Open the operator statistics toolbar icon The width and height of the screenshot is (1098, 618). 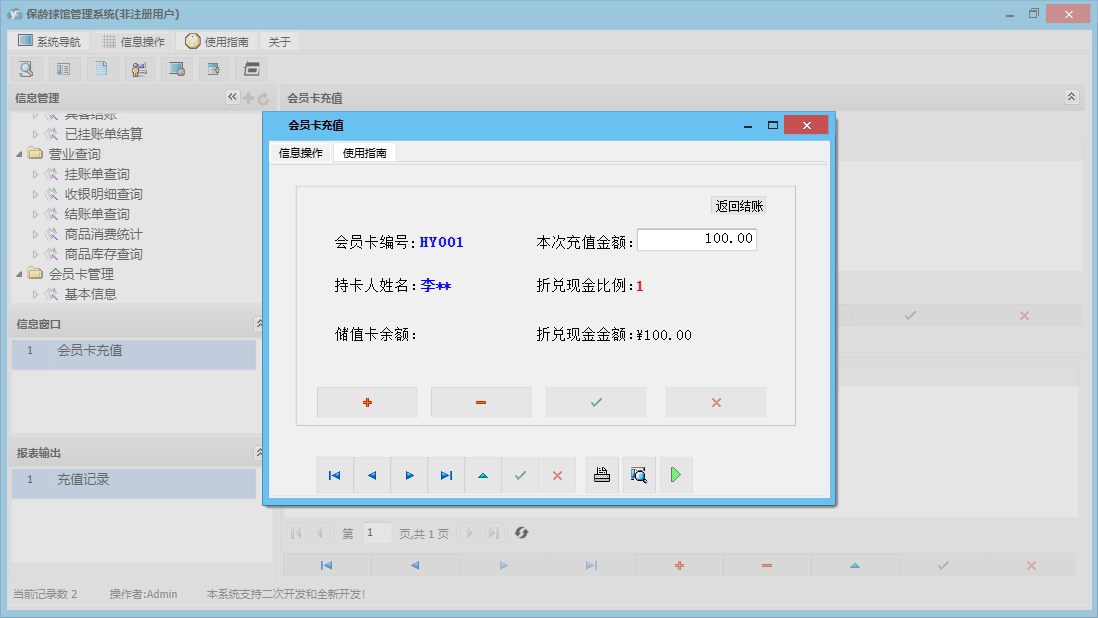coord(139,68)
